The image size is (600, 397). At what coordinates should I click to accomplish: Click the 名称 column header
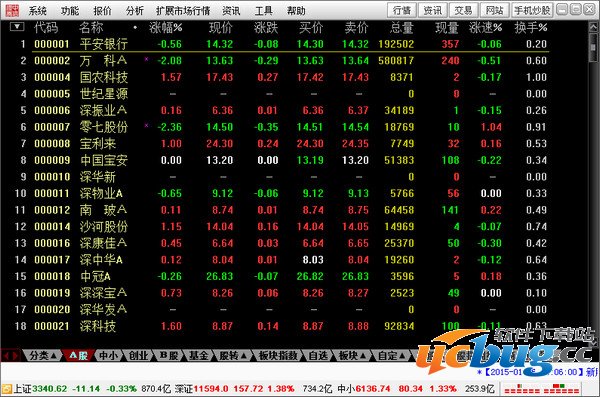(x=91, y=28)
